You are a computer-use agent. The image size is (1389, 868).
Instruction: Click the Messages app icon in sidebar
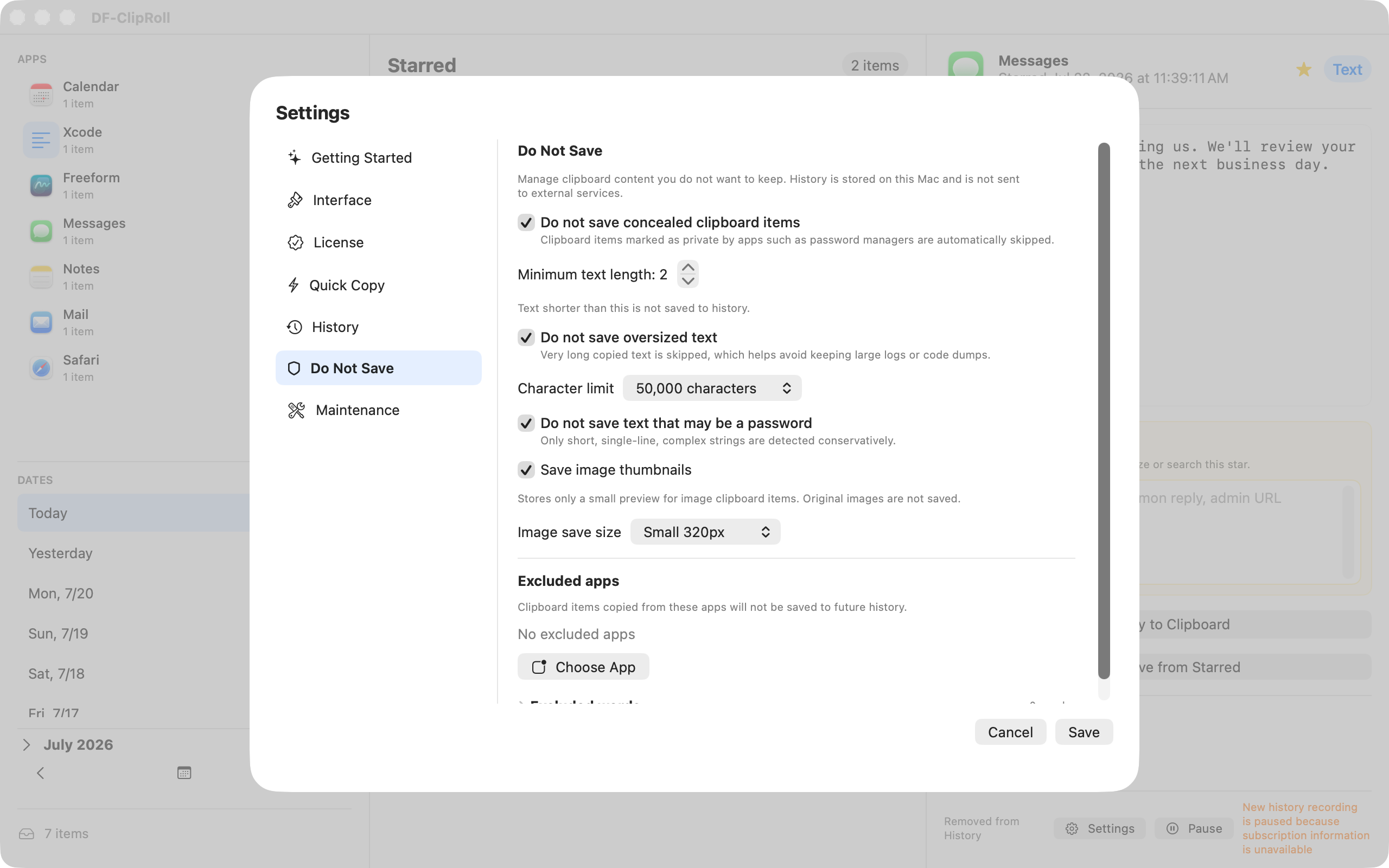pyautogui.click(x=41, y=231)
